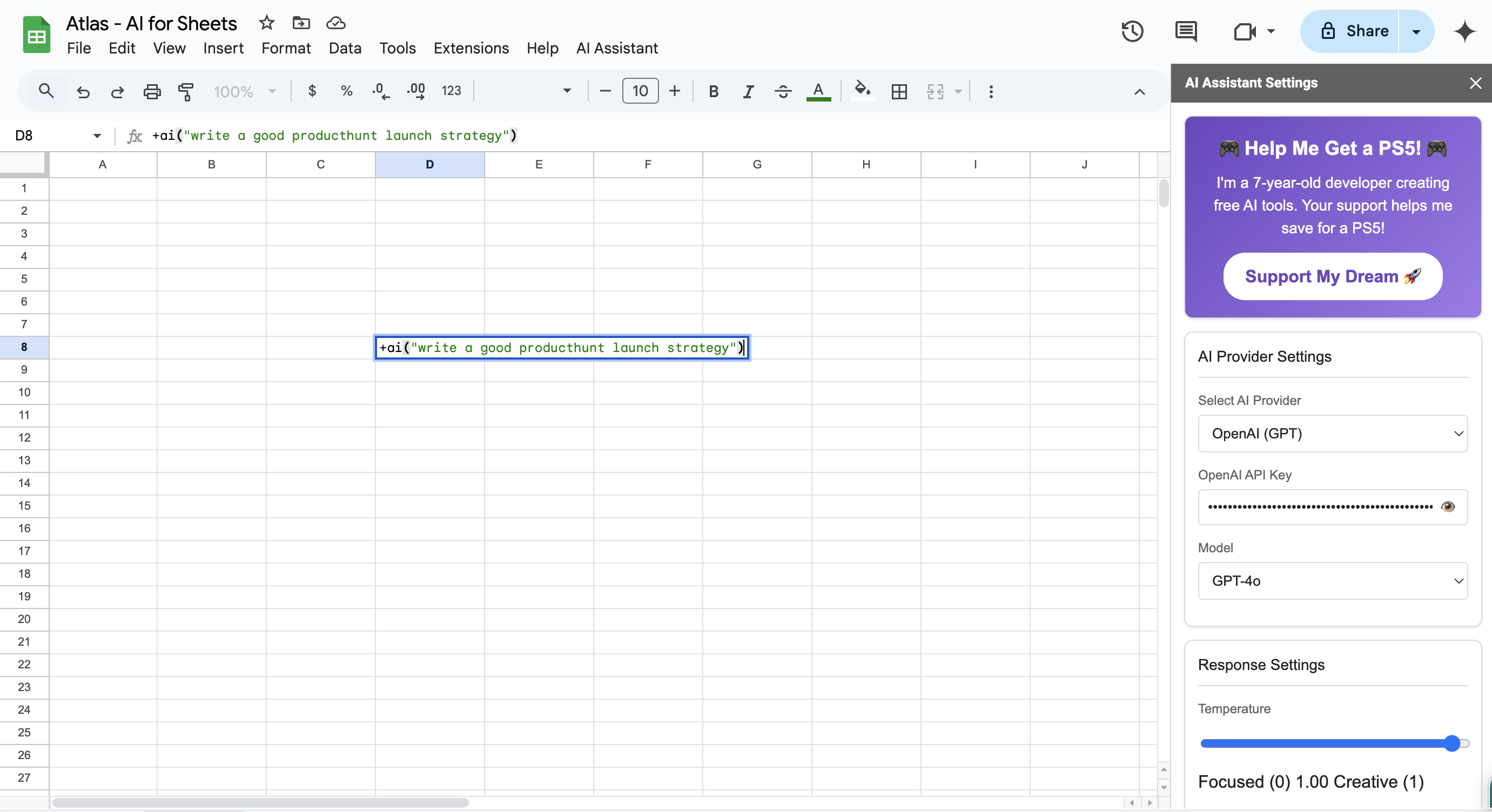The width and height of the screenshot is (1492, 812).
Task: Toggle strikethrough formatting
Action: click(x=783, y=91)
